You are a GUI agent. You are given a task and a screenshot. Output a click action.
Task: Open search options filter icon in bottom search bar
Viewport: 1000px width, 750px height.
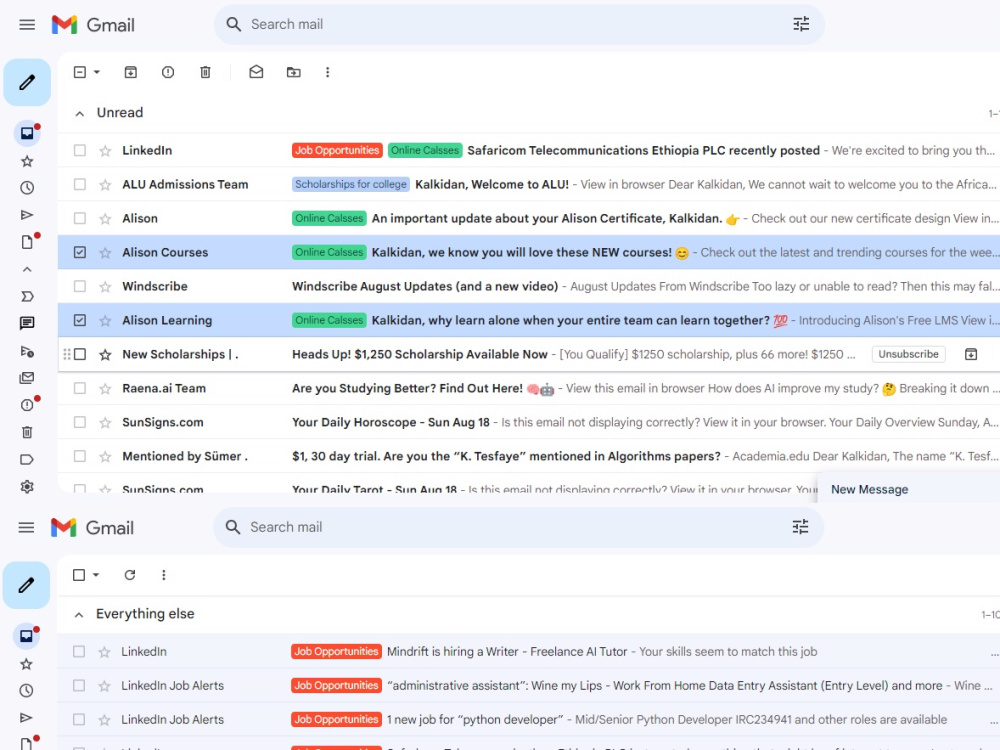click(800, 527)
